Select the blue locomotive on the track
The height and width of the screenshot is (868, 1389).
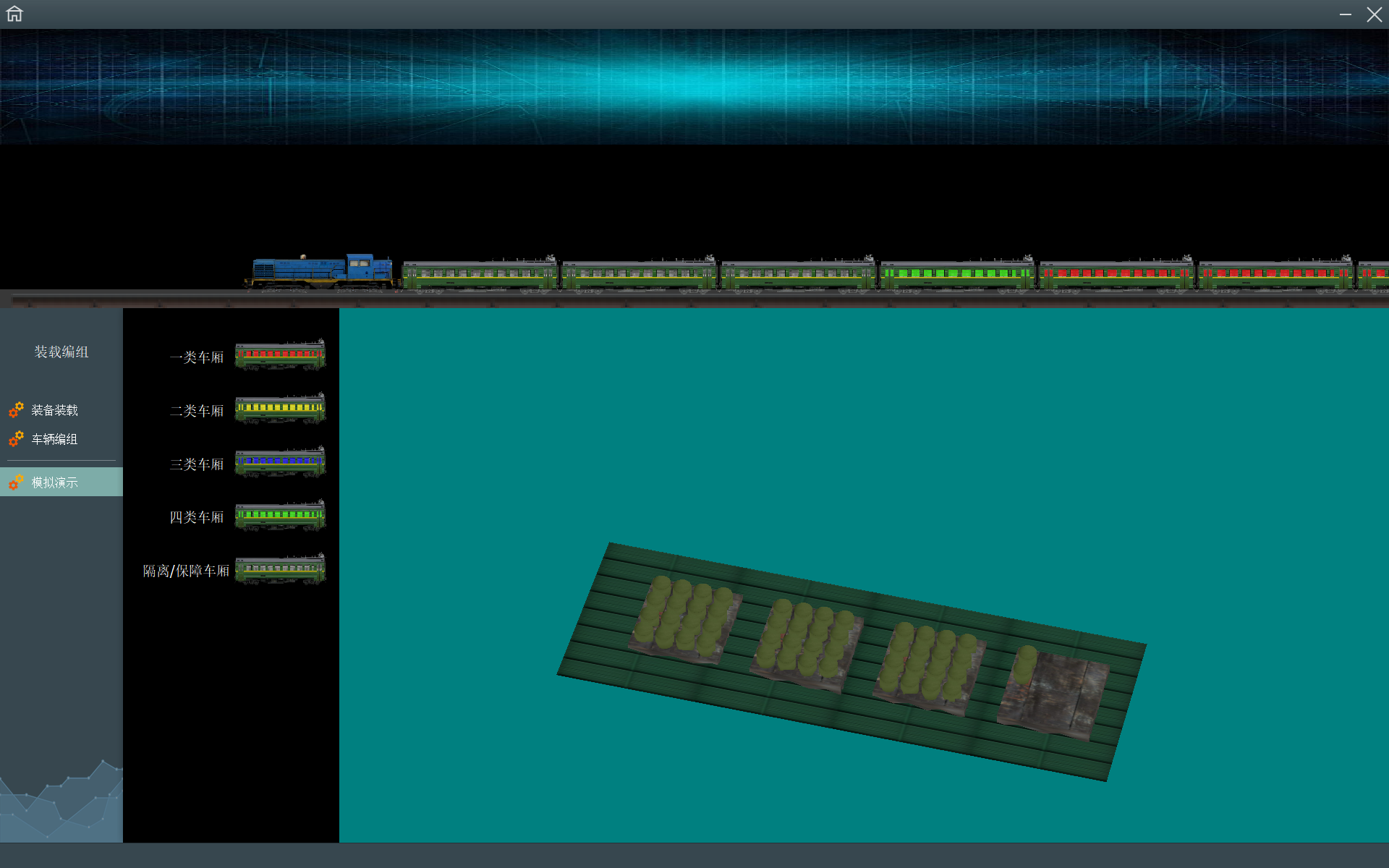(x=322, y=273)
